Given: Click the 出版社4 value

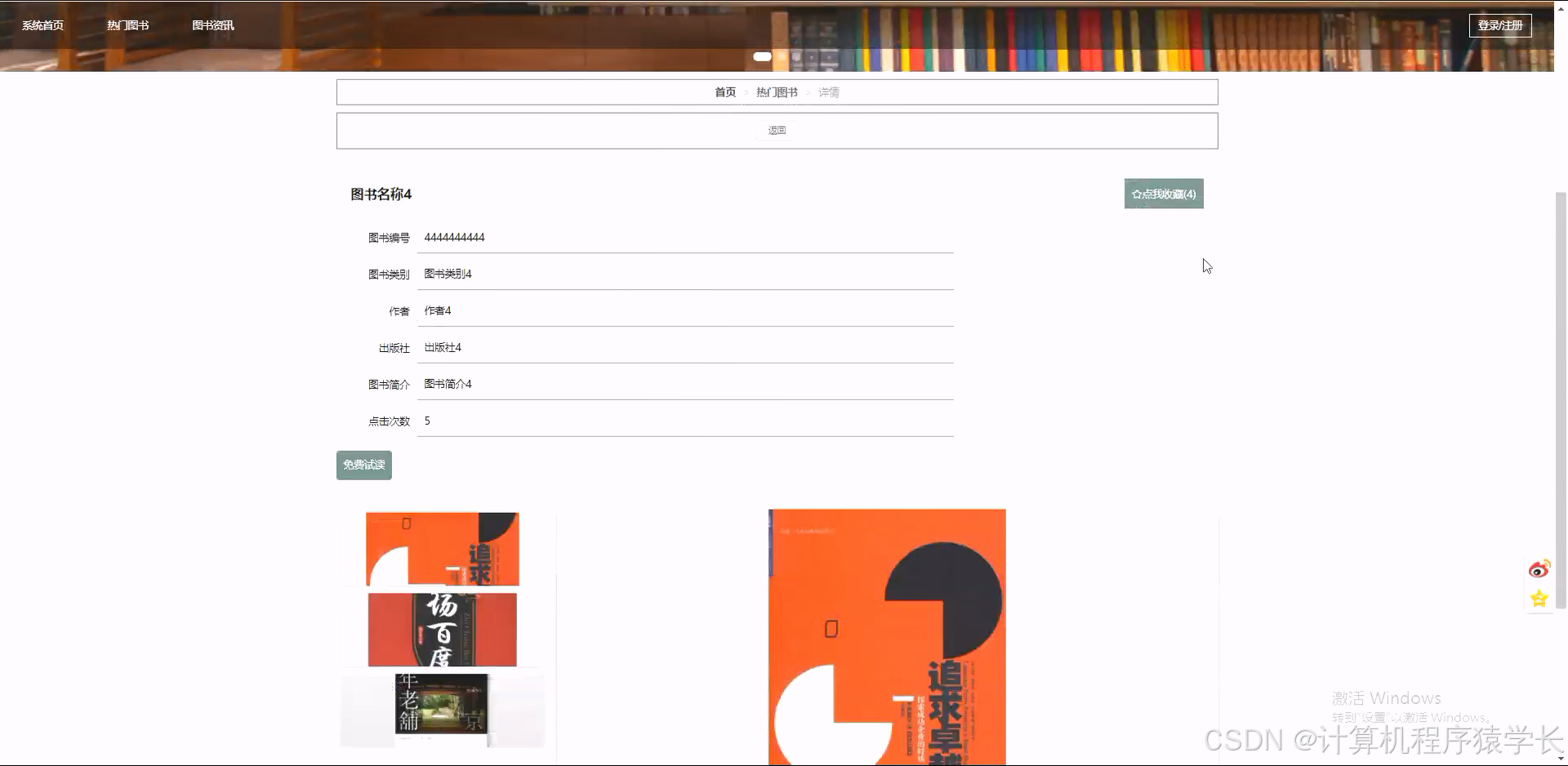Looking at the screenshot, I should (x=443, y=348).
